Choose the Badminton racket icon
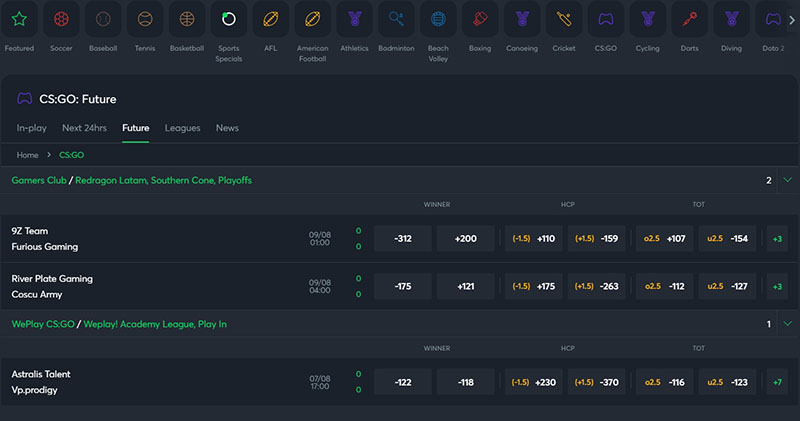The height and width of the screenshot is (421, 800). pos(396,19)
